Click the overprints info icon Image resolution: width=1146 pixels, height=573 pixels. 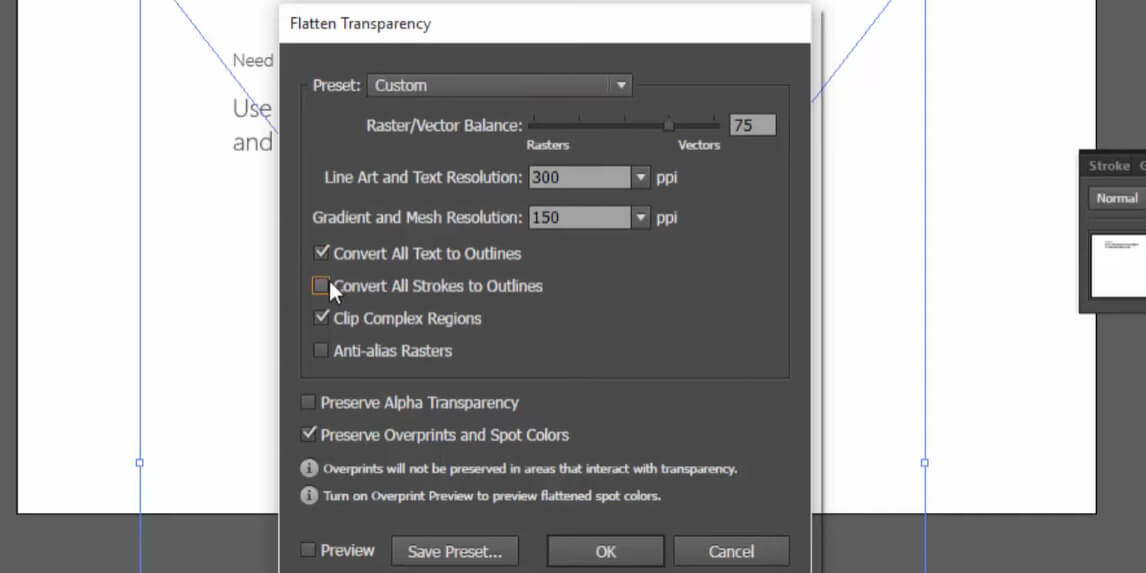click(x=309, y=468)
